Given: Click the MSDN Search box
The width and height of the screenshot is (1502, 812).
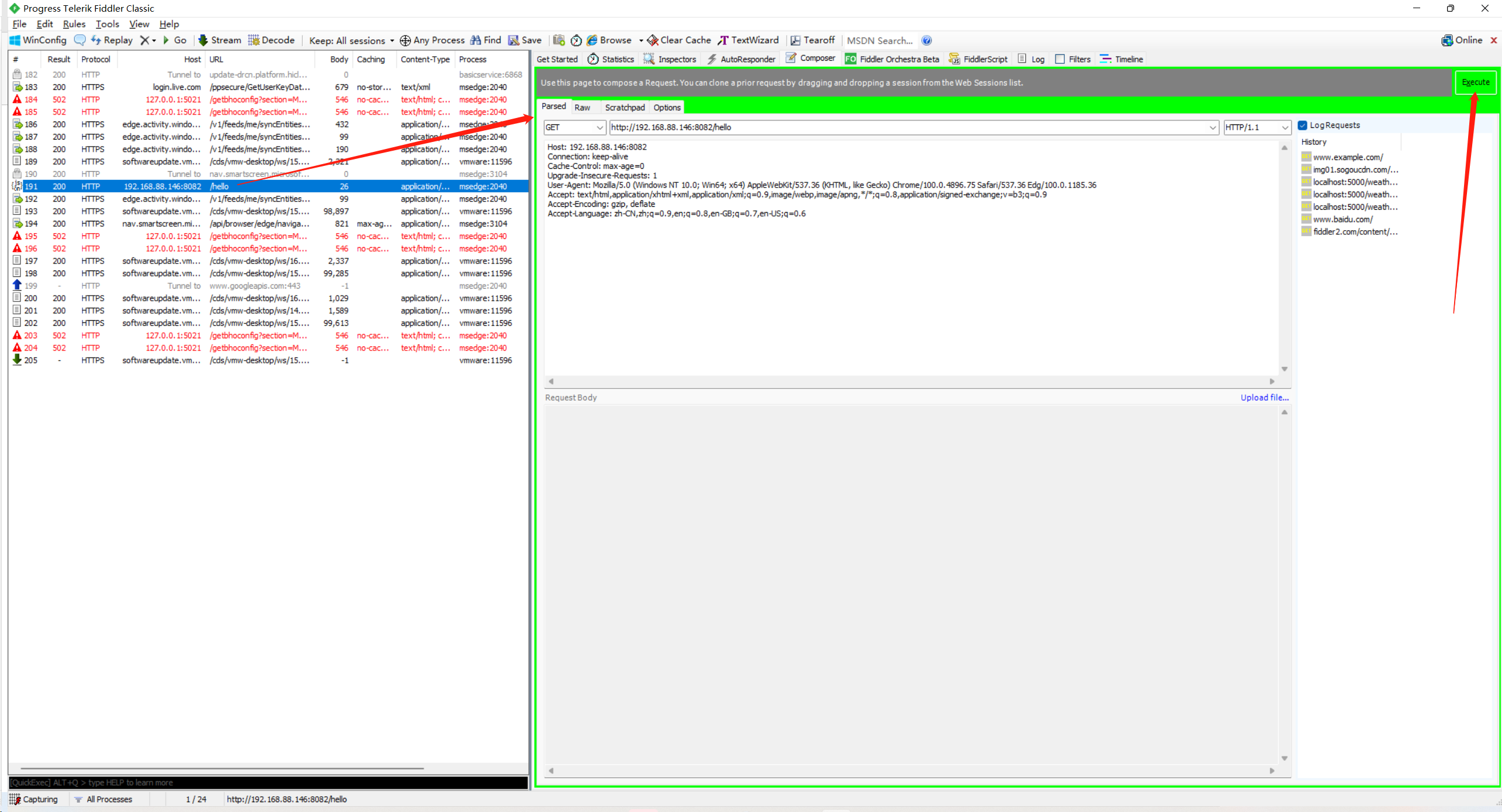Looking at the screenshot, I should 880,40.
